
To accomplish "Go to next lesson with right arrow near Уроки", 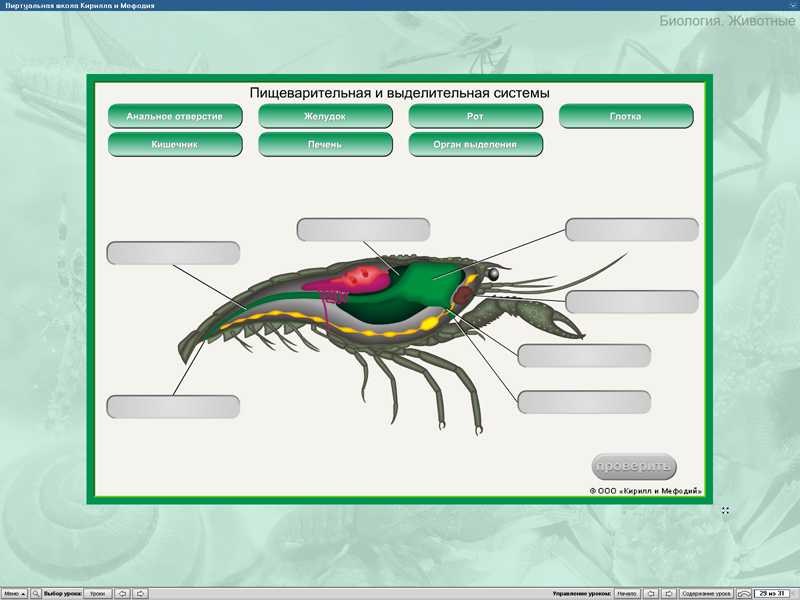I will click(142, 593).
